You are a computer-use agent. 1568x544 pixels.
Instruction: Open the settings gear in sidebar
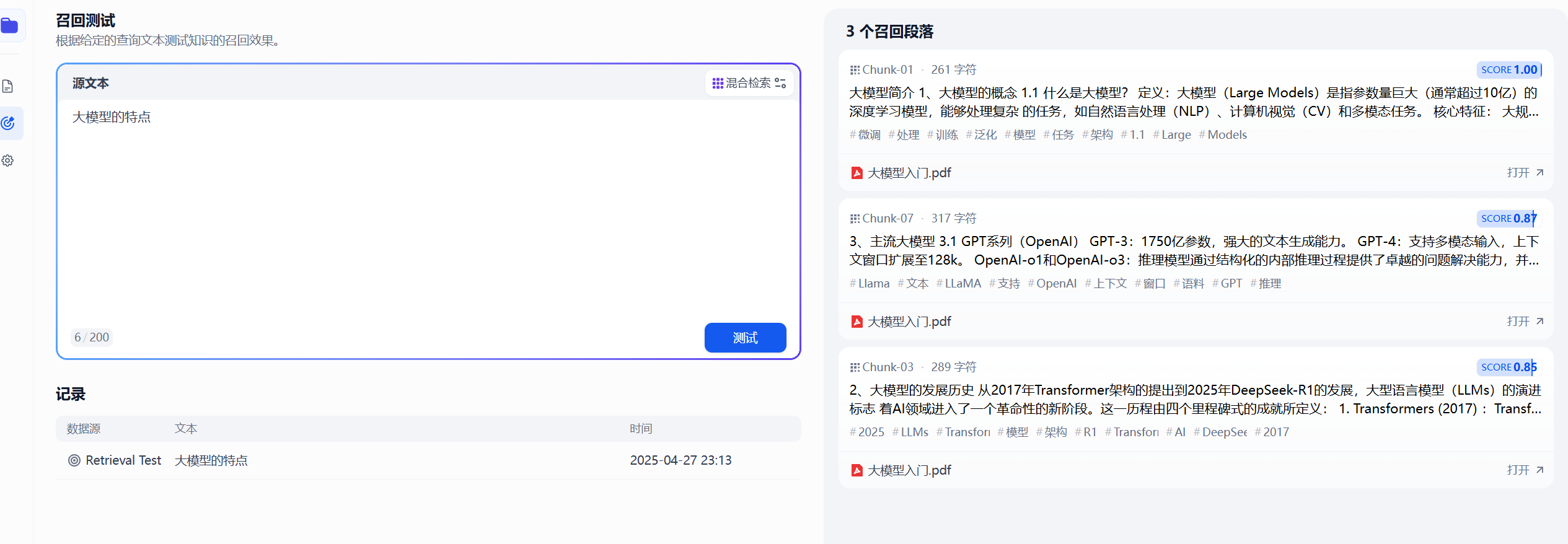pos(8,160)
